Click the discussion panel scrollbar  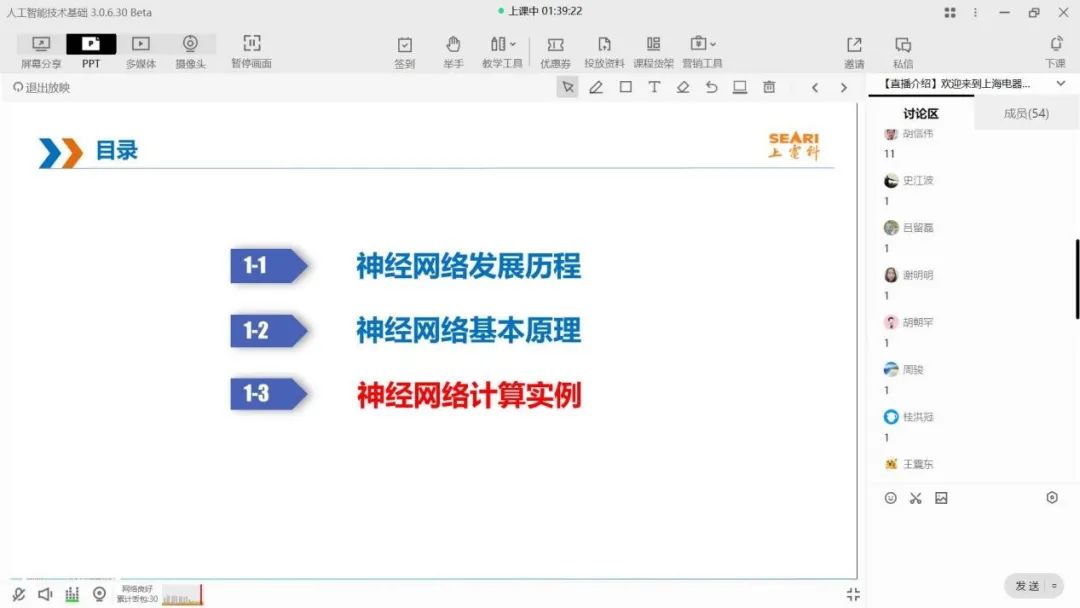[1077, 279]
